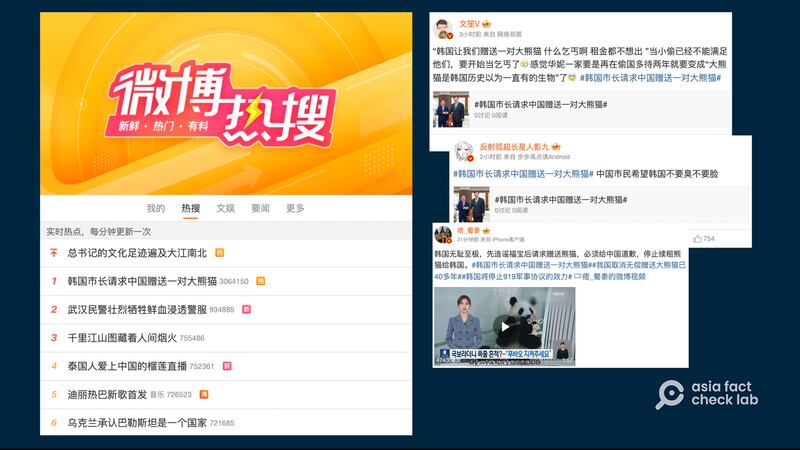
Task: Click post source 网络邻居 in the 3小时前 post
Action: click(510, 34)
